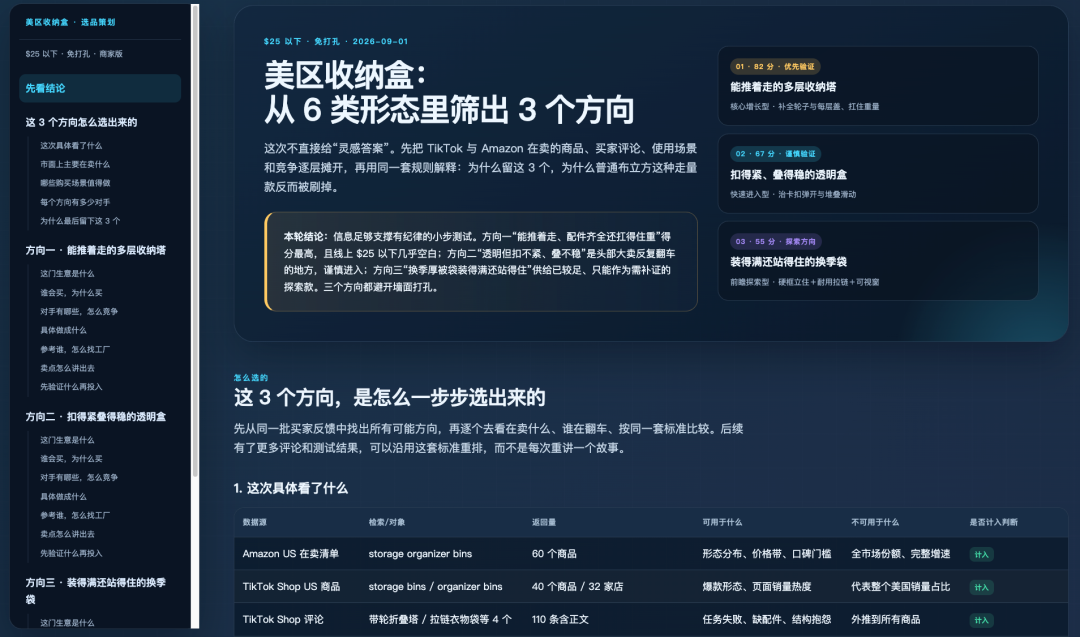Open 方向一 · 能推着走的多层收纳塔 sidebar heading
The height and width of the screenshot is (637, 1080).
click(x=96, y=250)
